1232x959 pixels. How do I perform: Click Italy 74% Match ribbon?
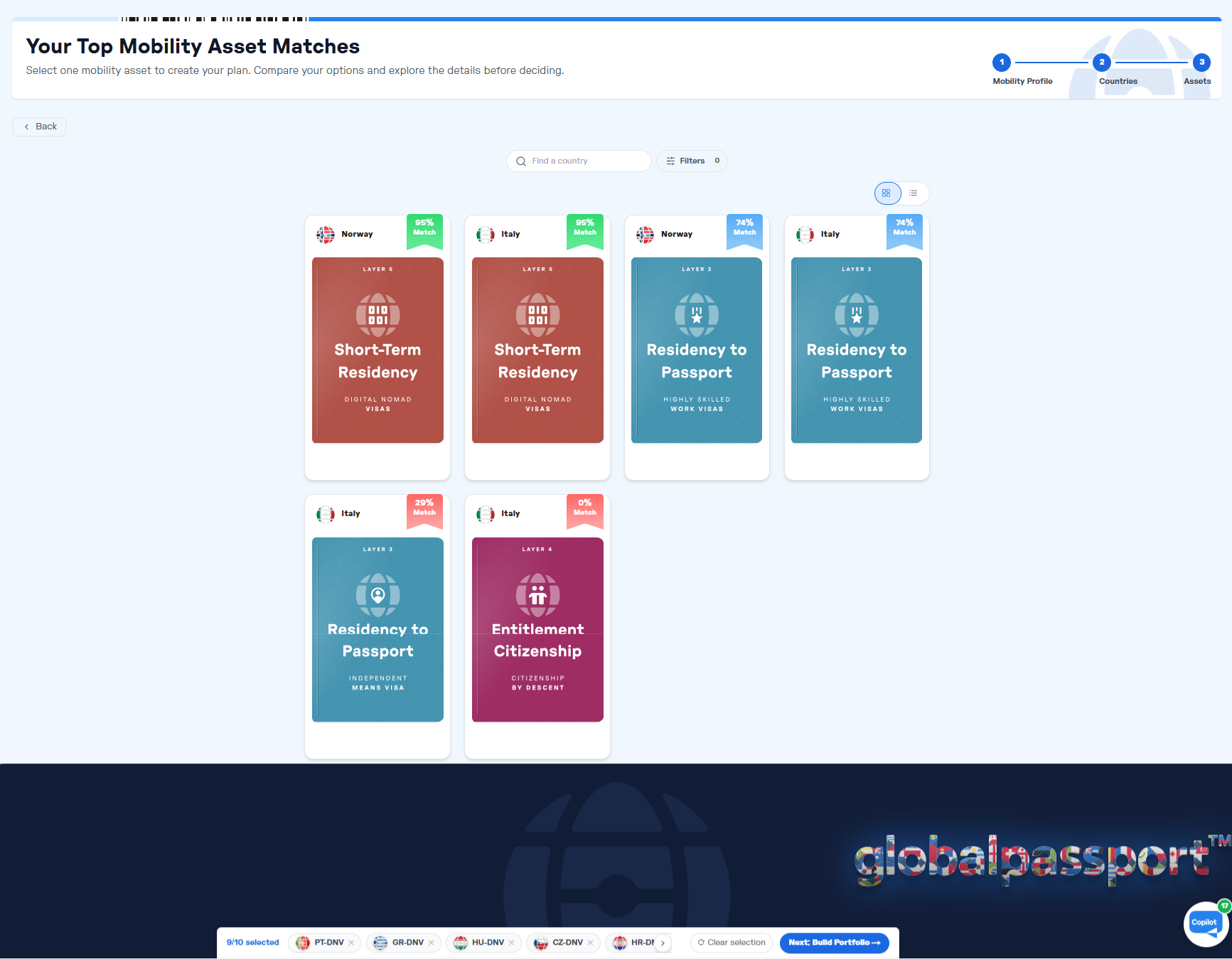(904, 231)
